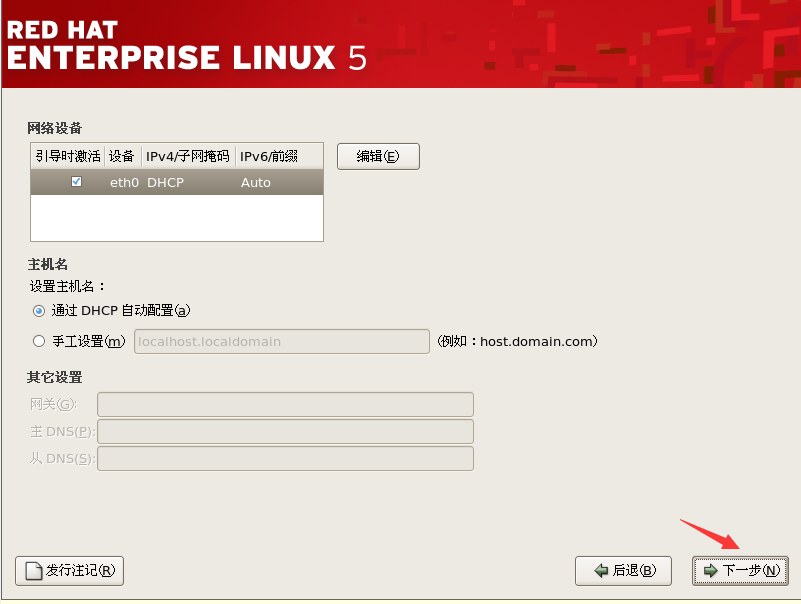Click the 设备 column header
The image size is (801, 604).
[x=122, y=156]
